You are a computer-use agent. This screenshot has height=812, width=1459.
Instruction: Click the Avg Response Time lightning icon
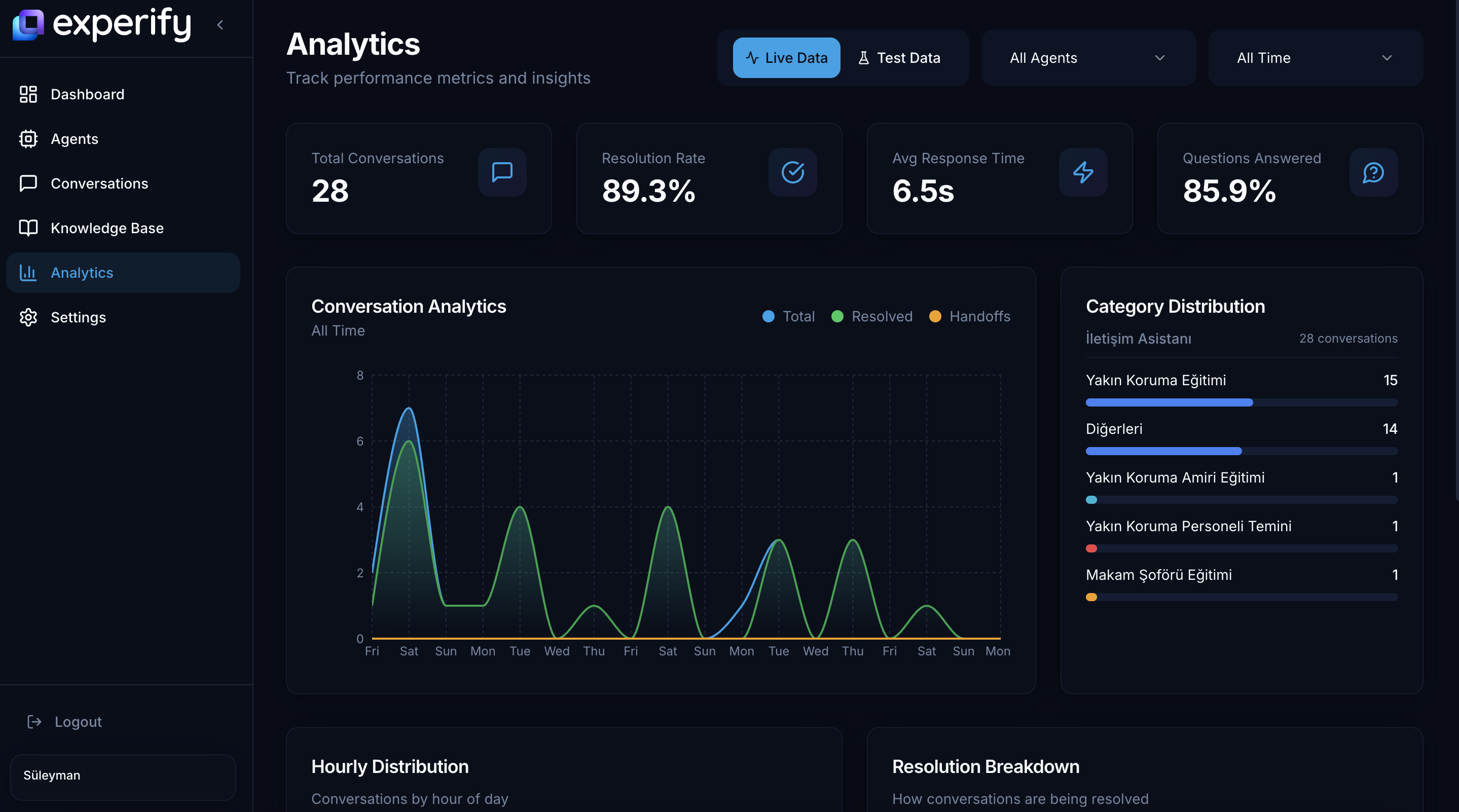point(1083,172)
